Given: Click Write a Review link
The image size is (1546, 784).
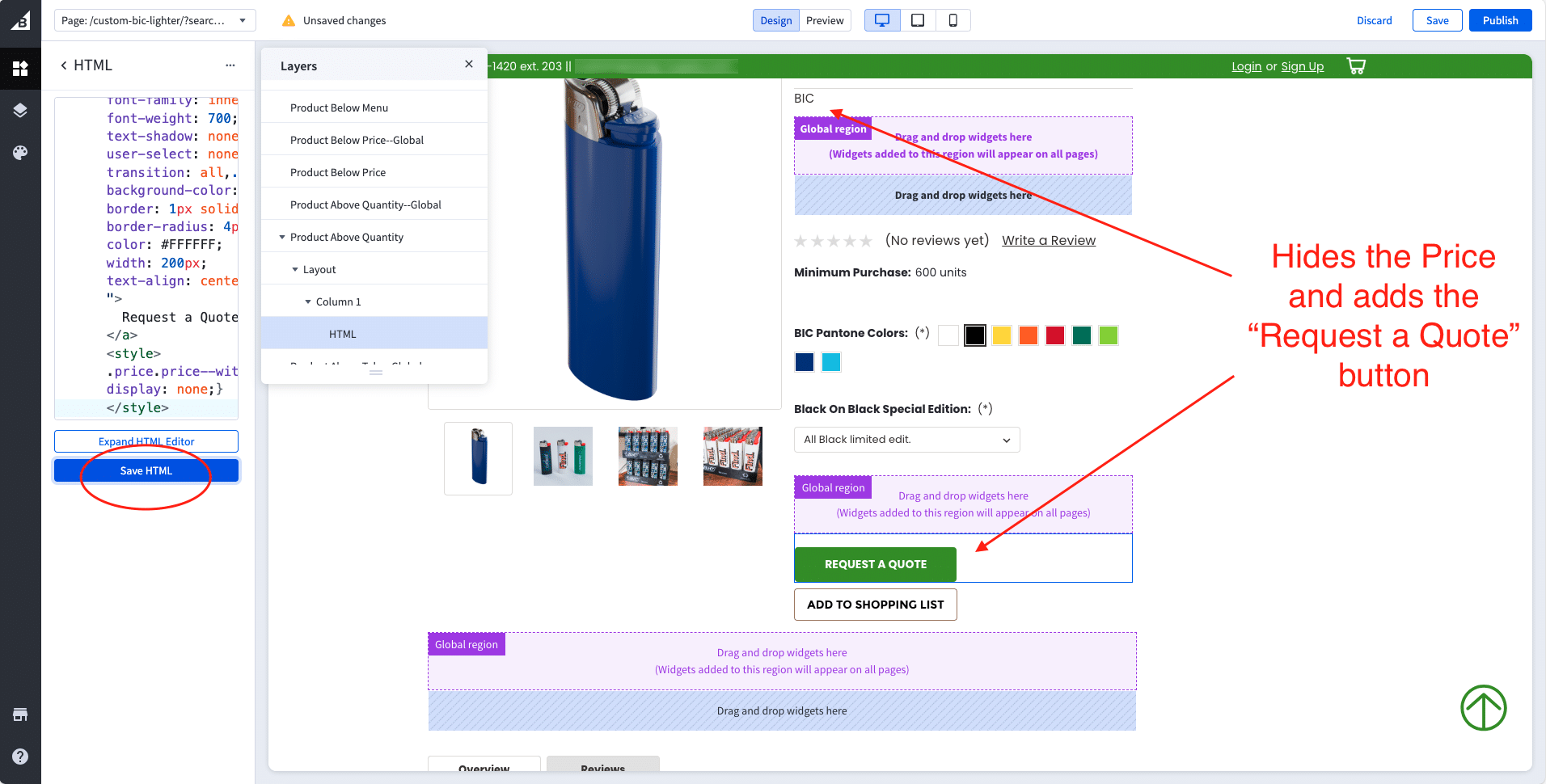Looking at the screenshot, I should (1049, 240).
